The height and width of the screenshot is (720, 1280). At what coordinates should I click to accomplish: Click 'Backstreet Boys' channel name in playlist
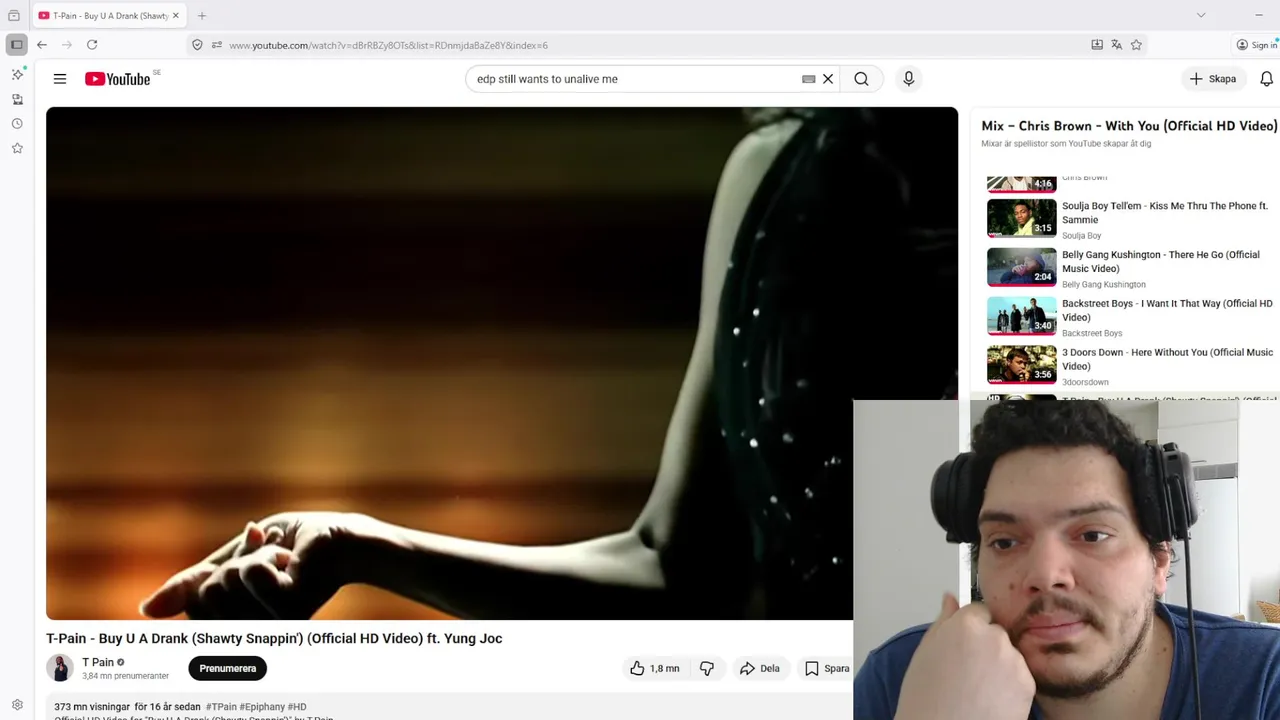(x=1092, y=333)
